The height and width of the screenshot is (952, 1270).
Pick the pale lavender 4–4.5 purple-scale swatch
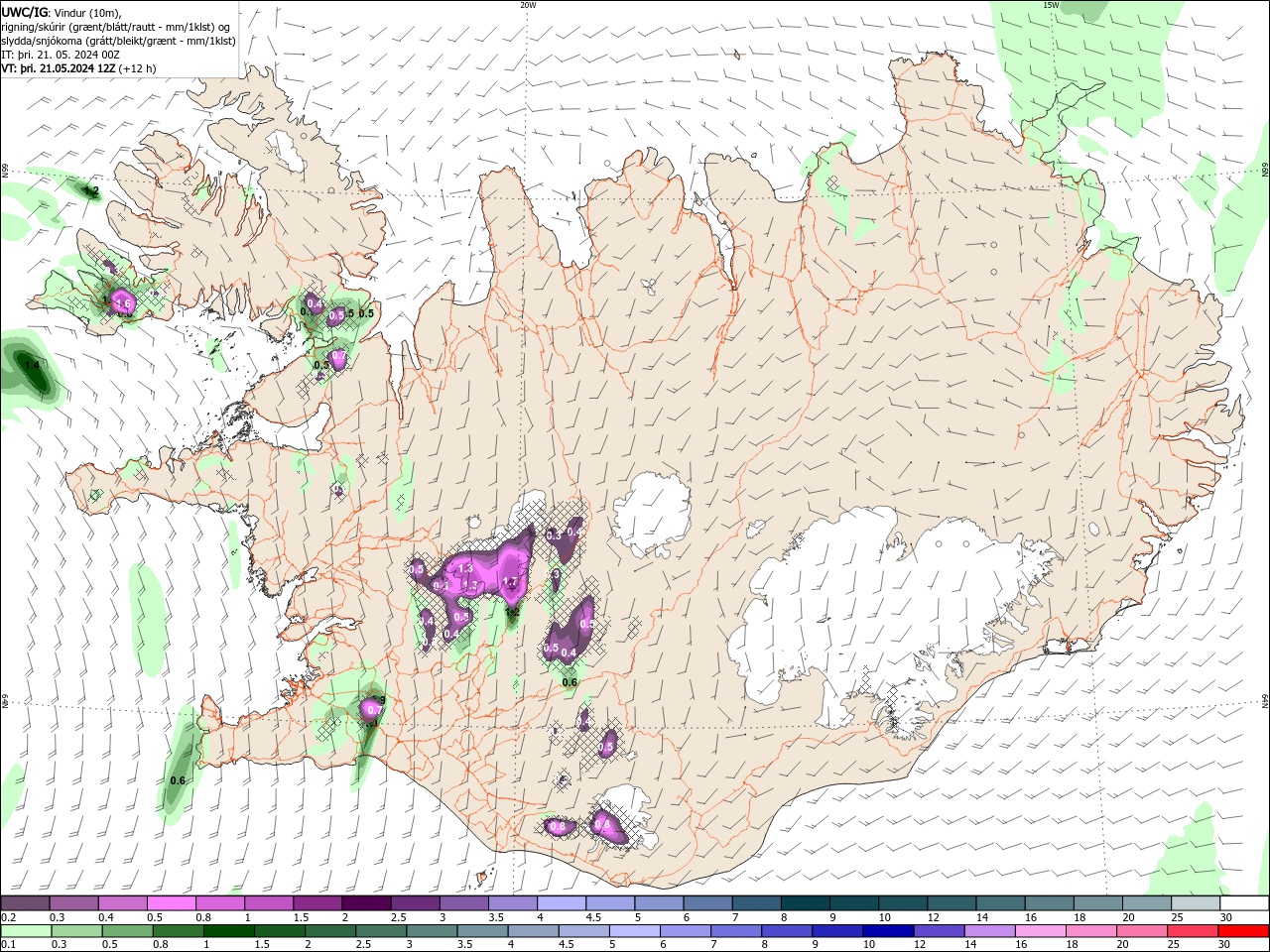point(560,903)
